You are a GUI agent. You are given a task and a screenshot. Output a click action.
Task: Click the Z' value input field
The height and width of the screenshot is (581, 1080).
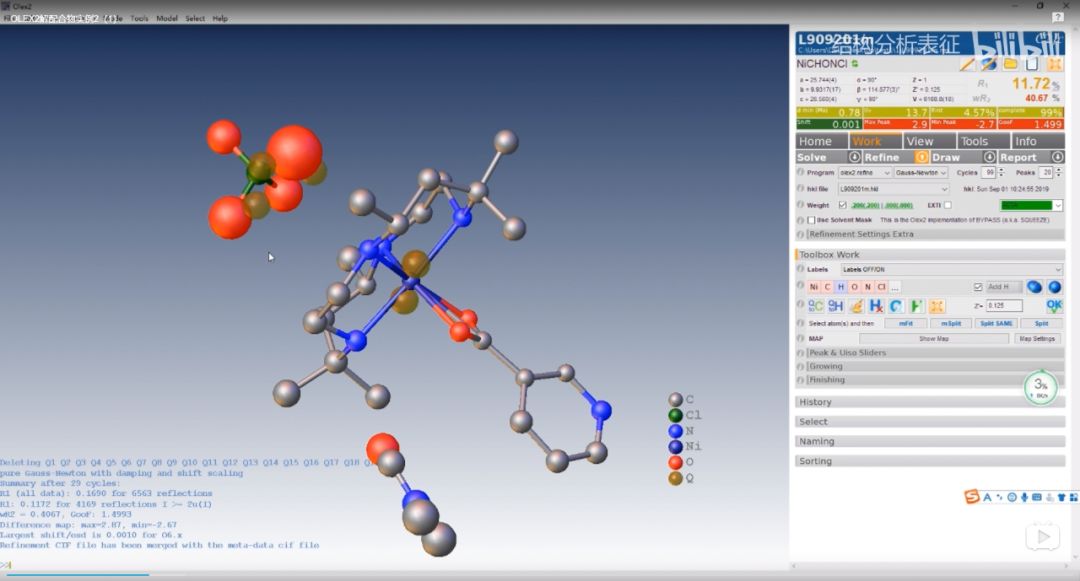coord(1004,306)
